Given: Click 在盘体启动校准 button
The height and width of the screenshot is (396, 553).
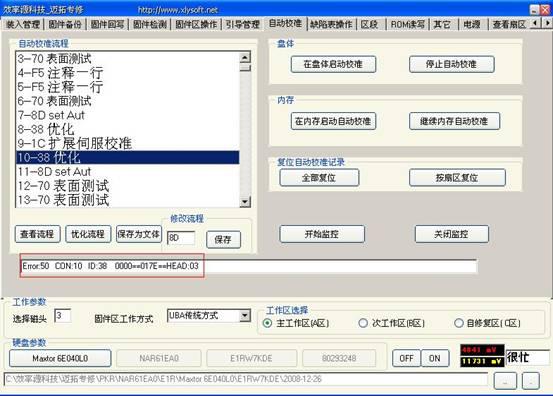Looking at the screenshot, I should click(333, 65).
